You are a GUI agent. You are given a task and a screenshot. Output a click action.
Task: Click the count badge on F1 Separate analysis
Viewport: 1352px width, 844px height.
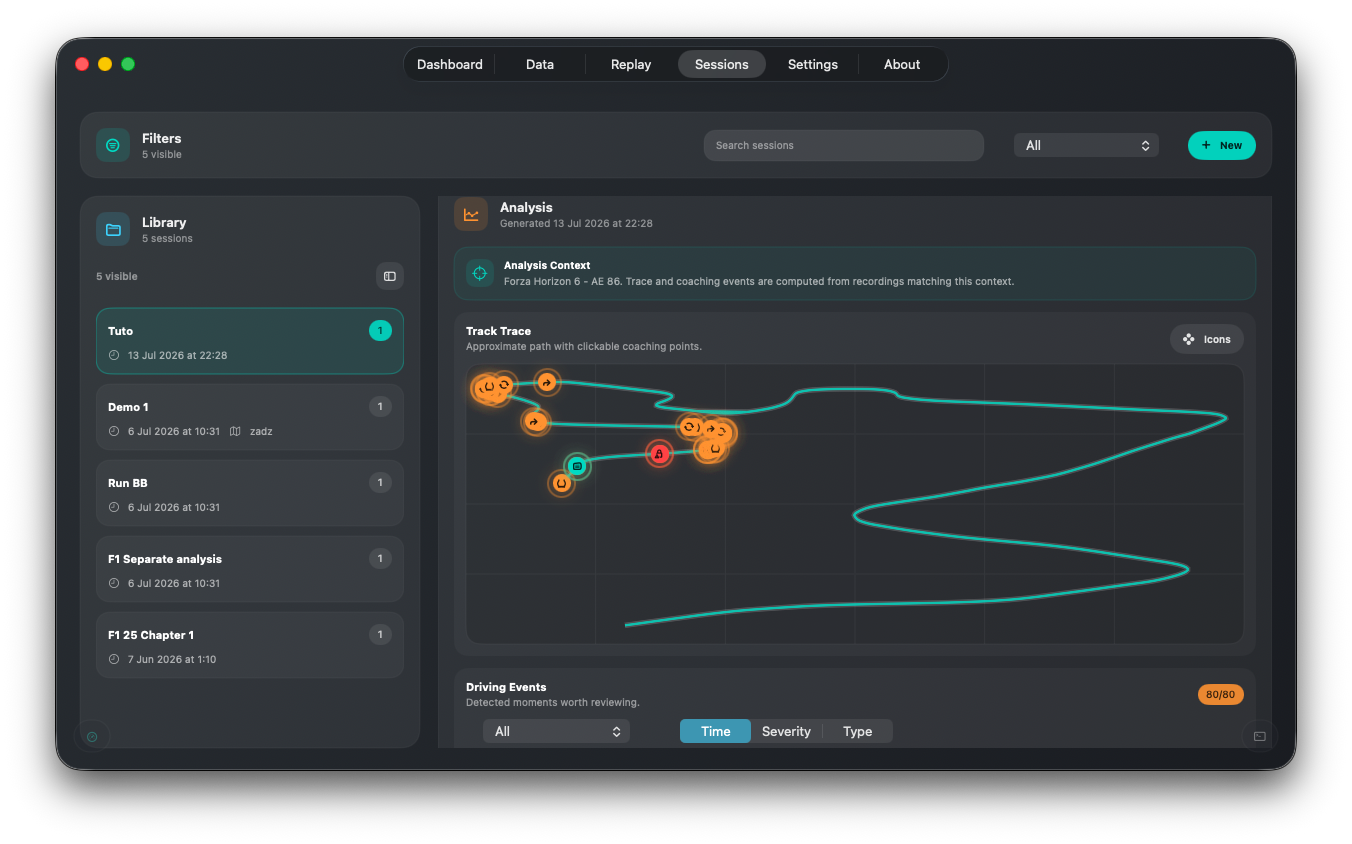(x=380, y=558)
